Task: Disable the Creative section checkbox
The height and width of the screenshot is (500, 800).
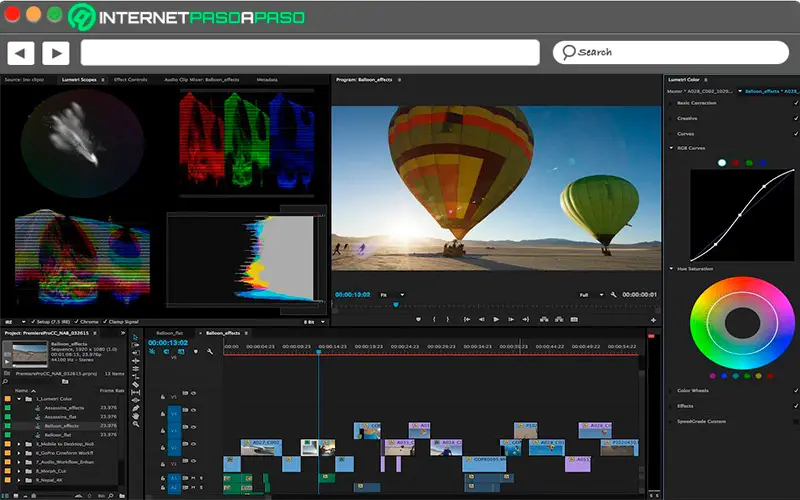Action: (x=795, y=118)
